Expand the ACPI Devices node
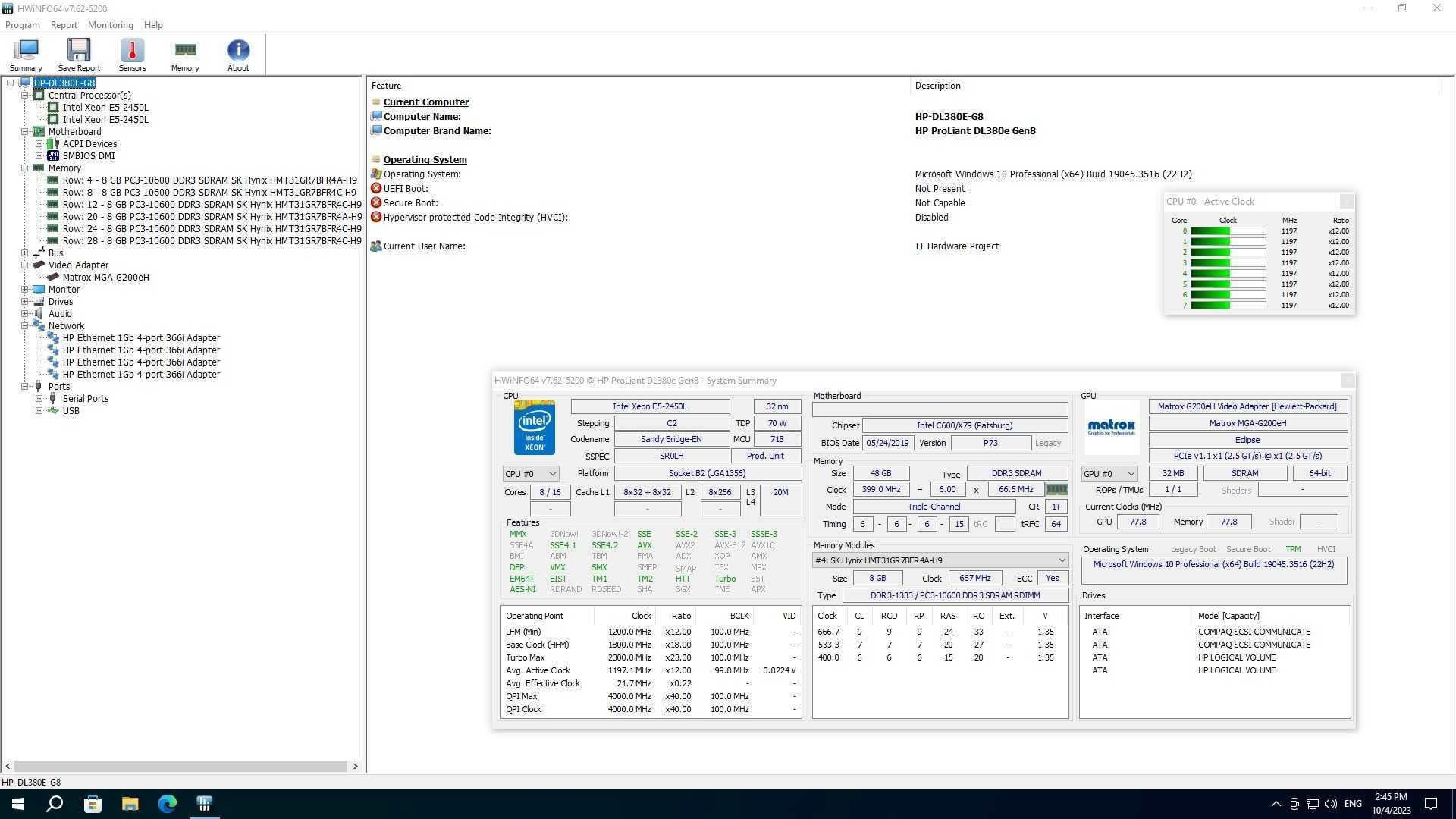This screenshot has height=819, width=1456. (x=39, y=144)
